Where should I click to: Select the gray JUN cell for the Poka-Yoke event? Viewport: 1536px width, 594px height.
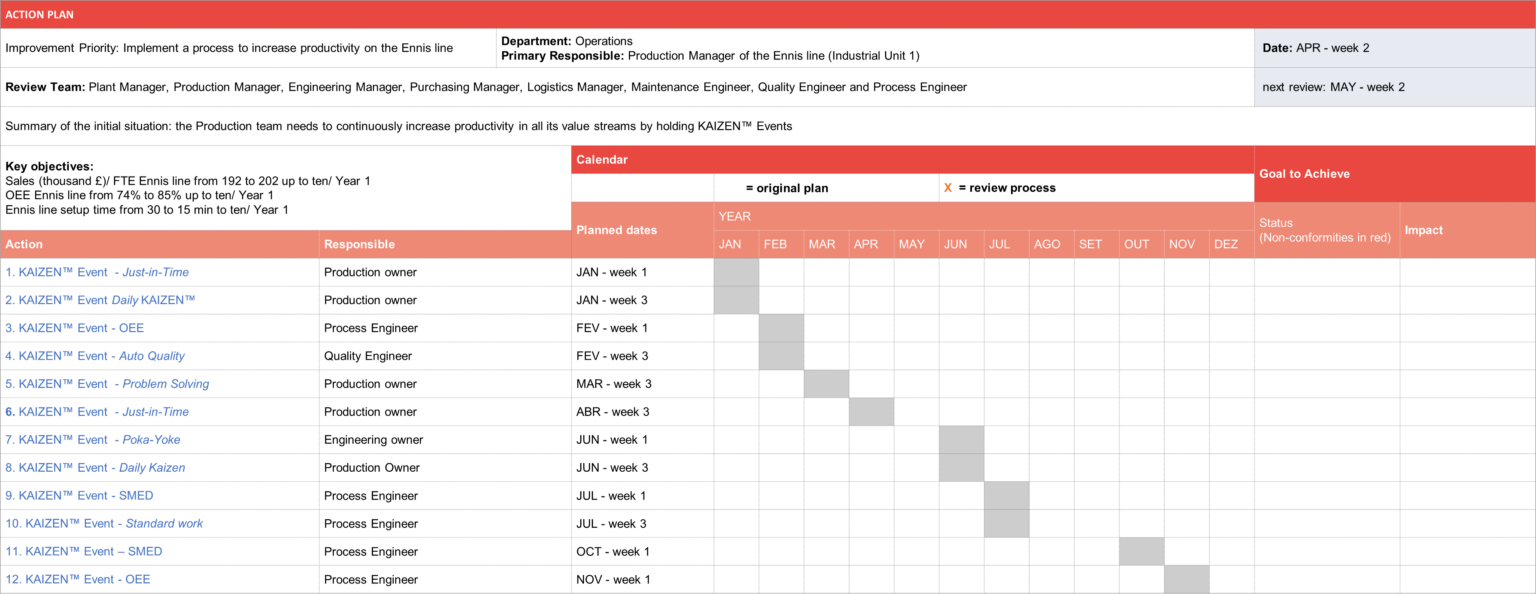[x=961, y=440]
